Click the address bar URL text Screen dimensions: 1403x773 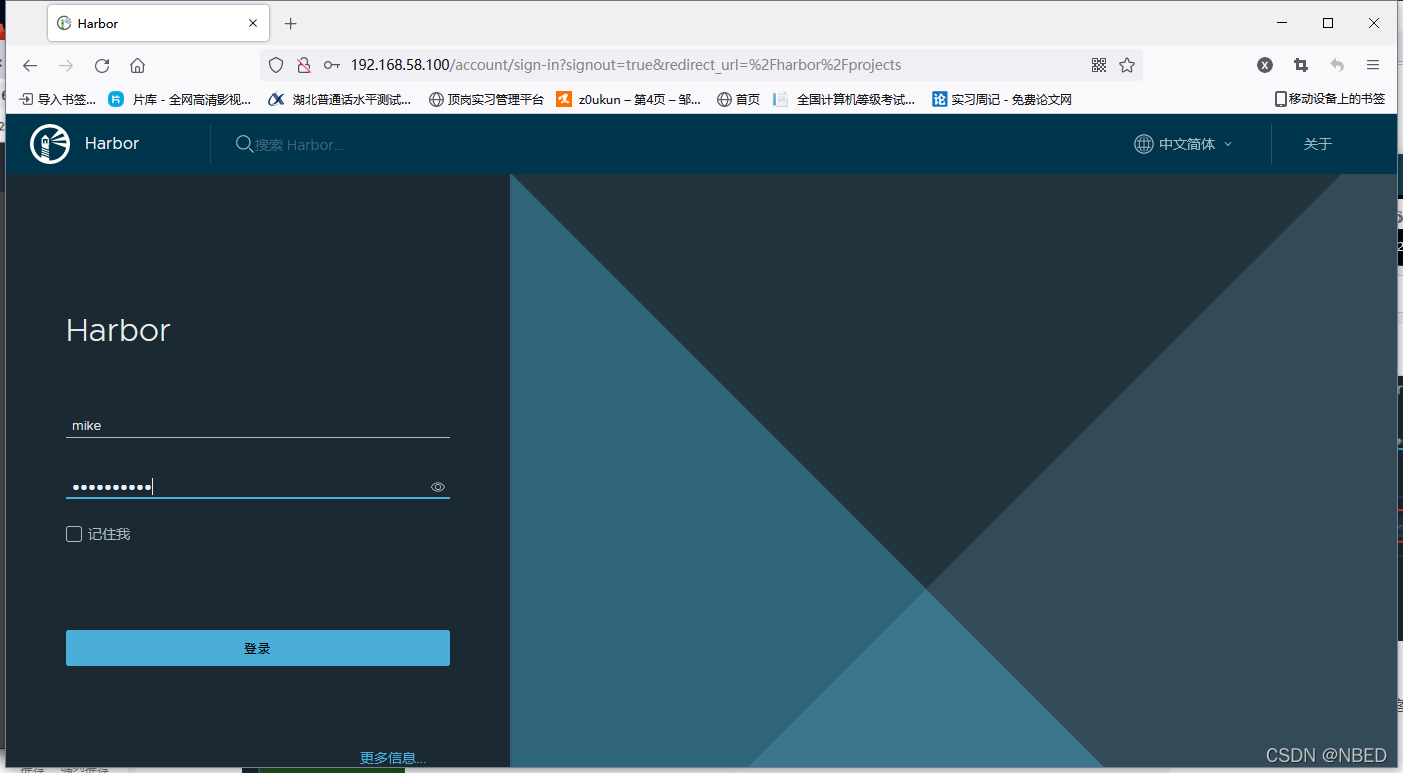point(626,65)
